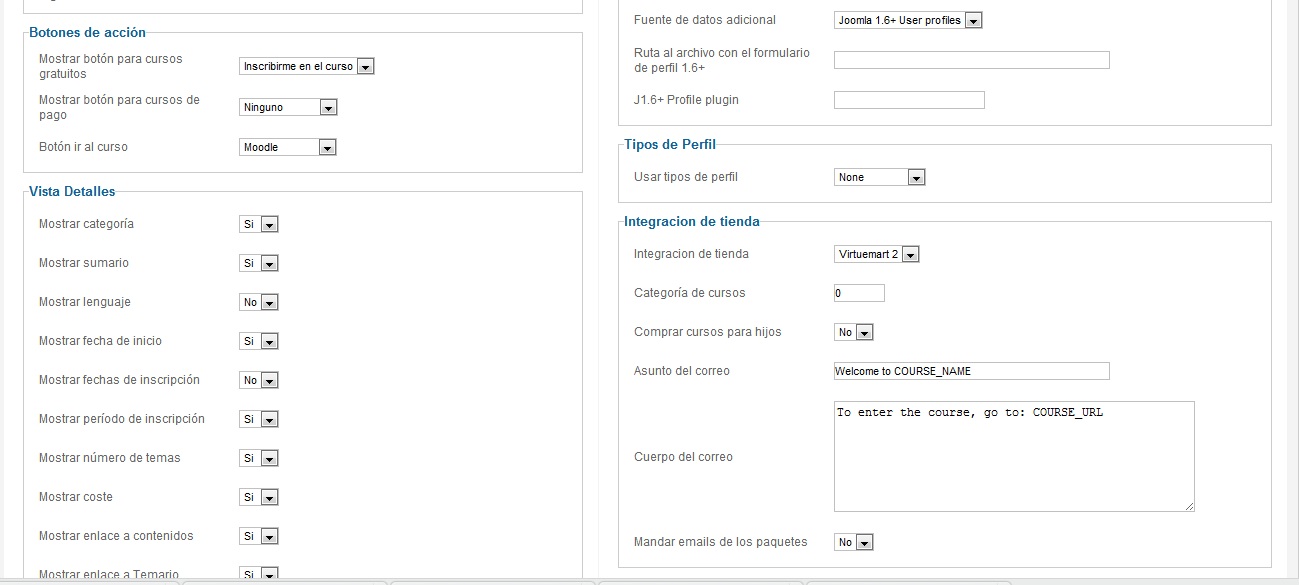
Task: Change 'Mostrar categoría' Si dropdown
Action: (x=258, y=225)
